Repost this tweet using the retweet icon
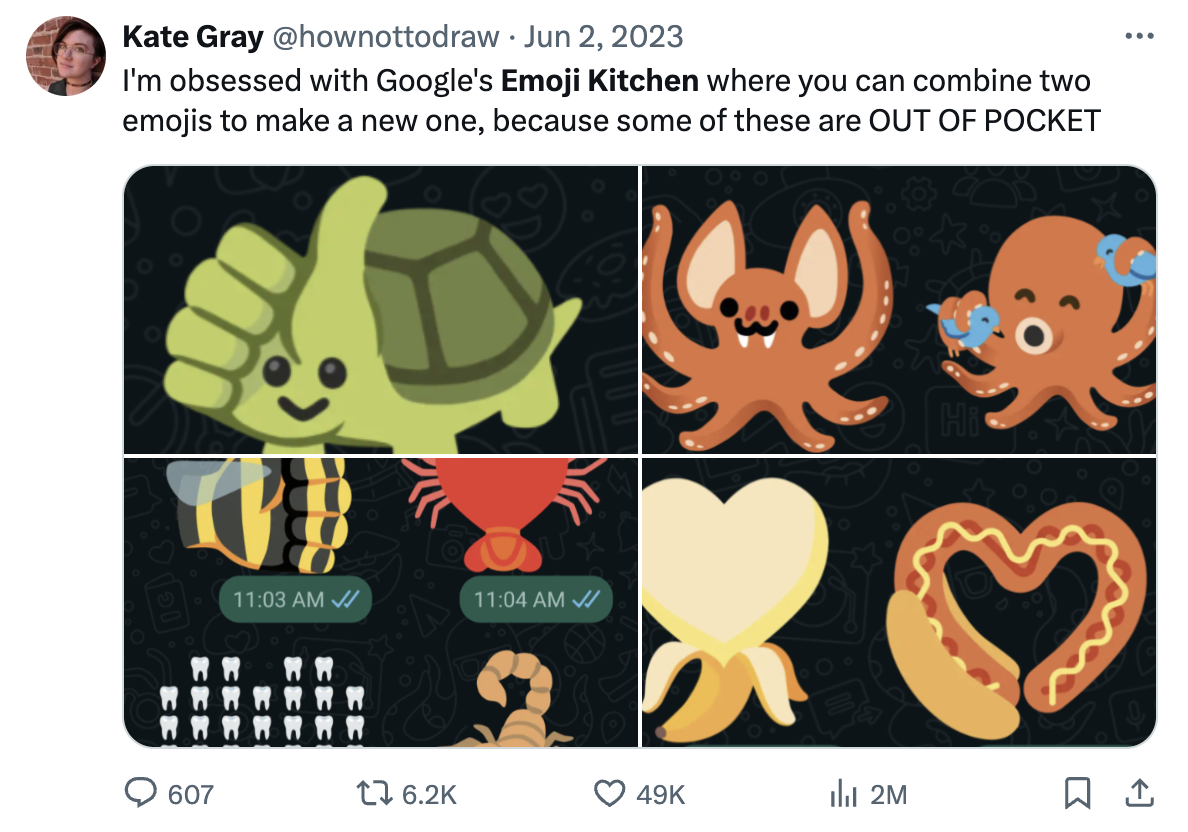 click(x=376, y=794)
